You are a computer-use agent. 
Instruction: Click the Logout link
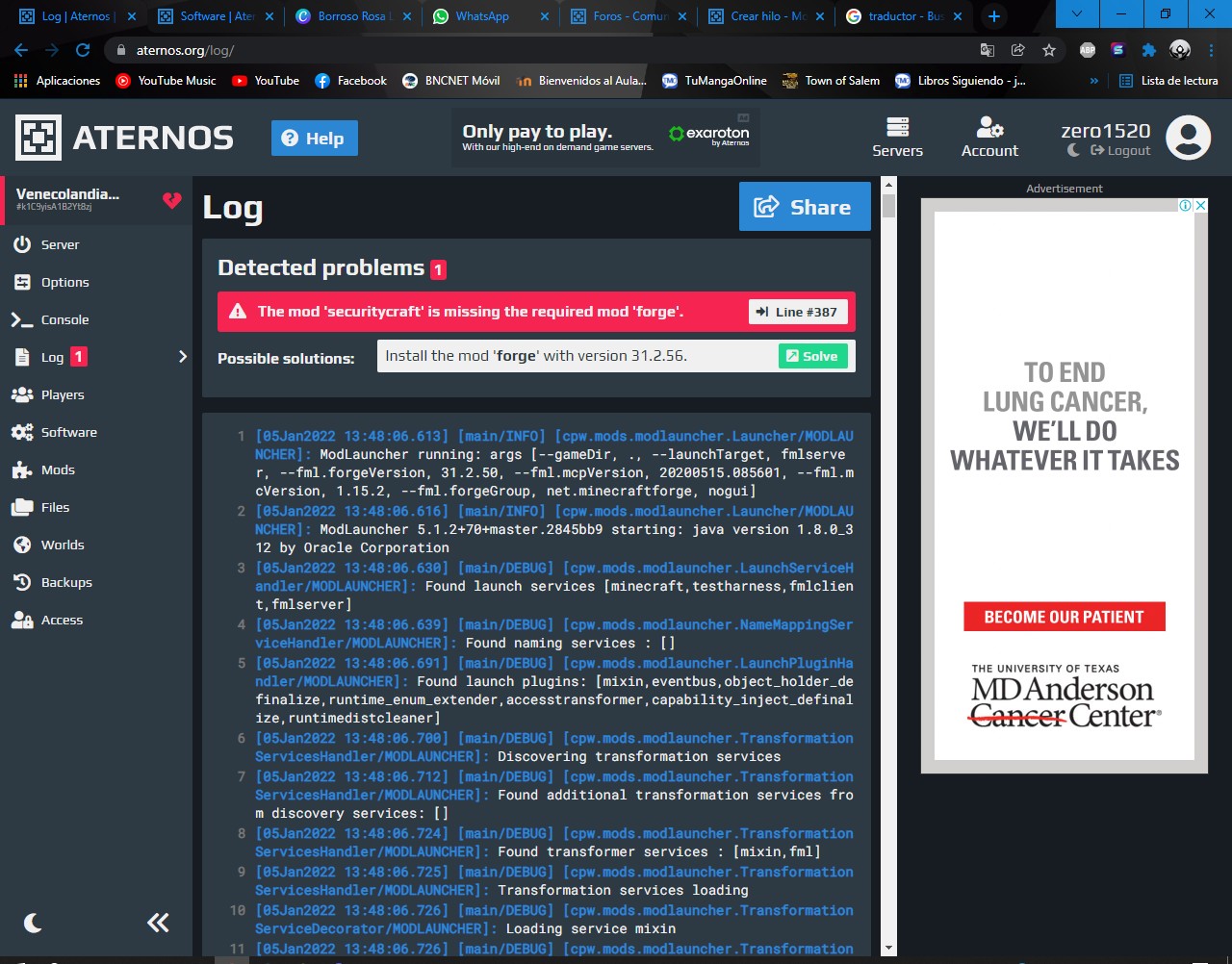coord(1120,150)
